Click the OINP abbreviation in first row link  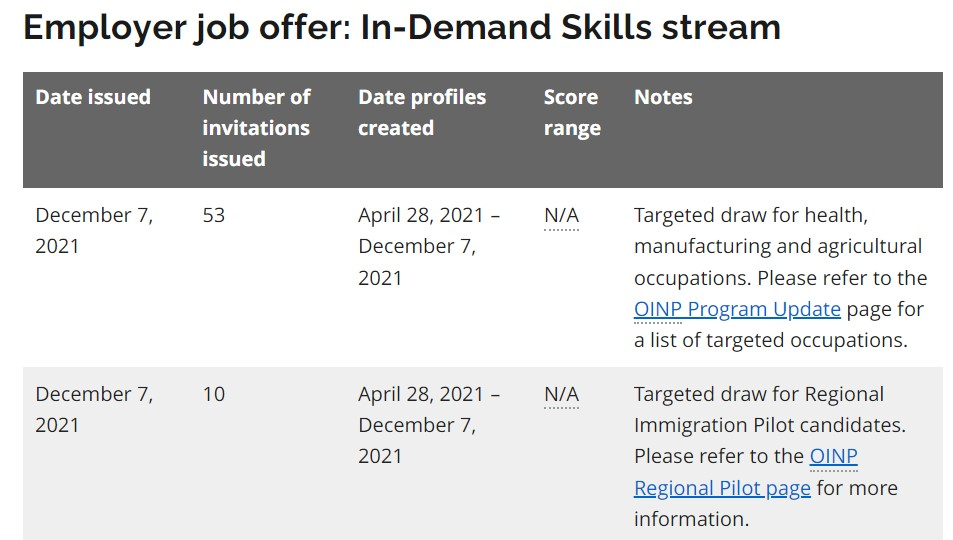pos(658,310)
